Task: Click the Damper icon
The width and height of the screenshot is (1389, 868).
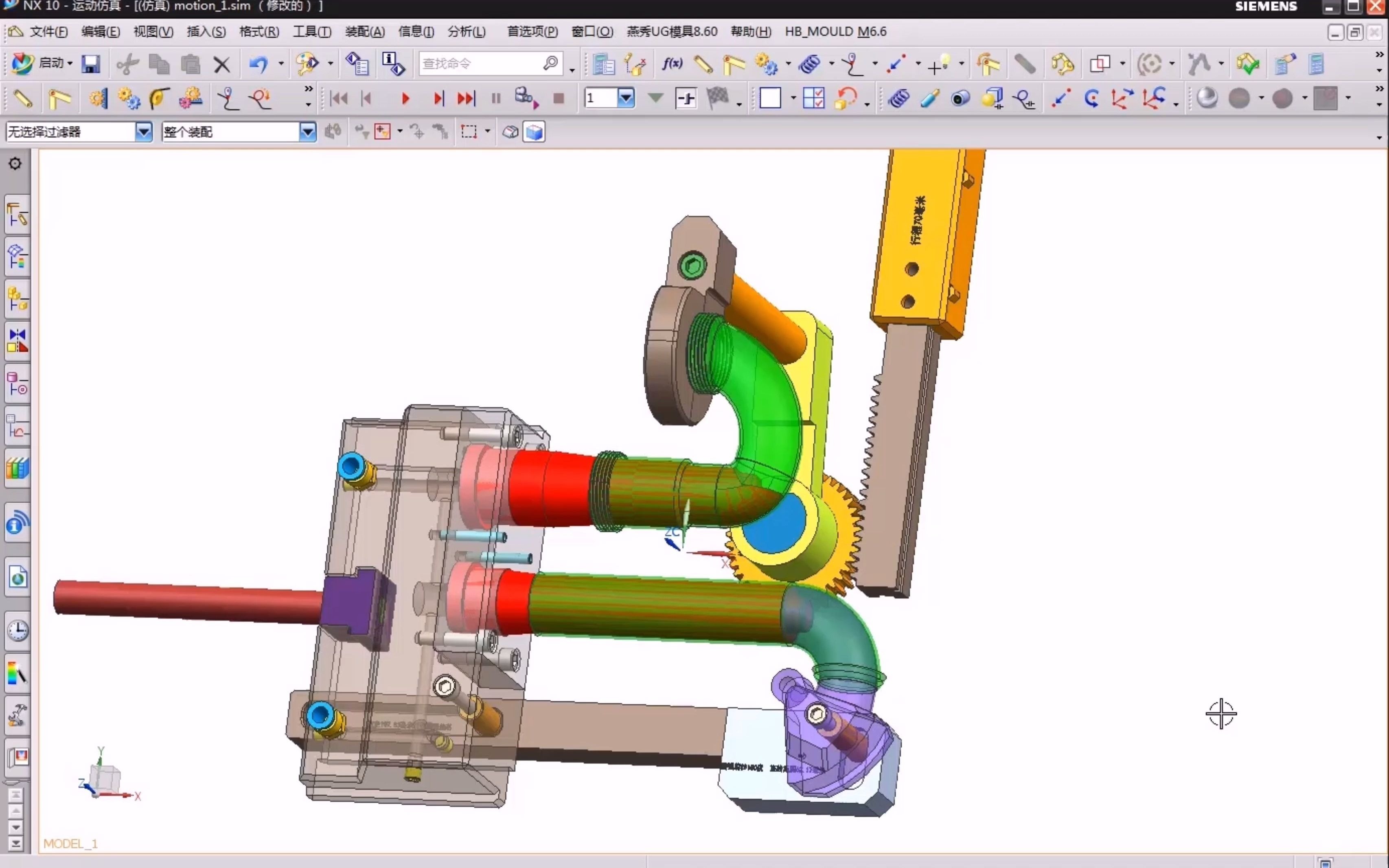Action: 929,98
